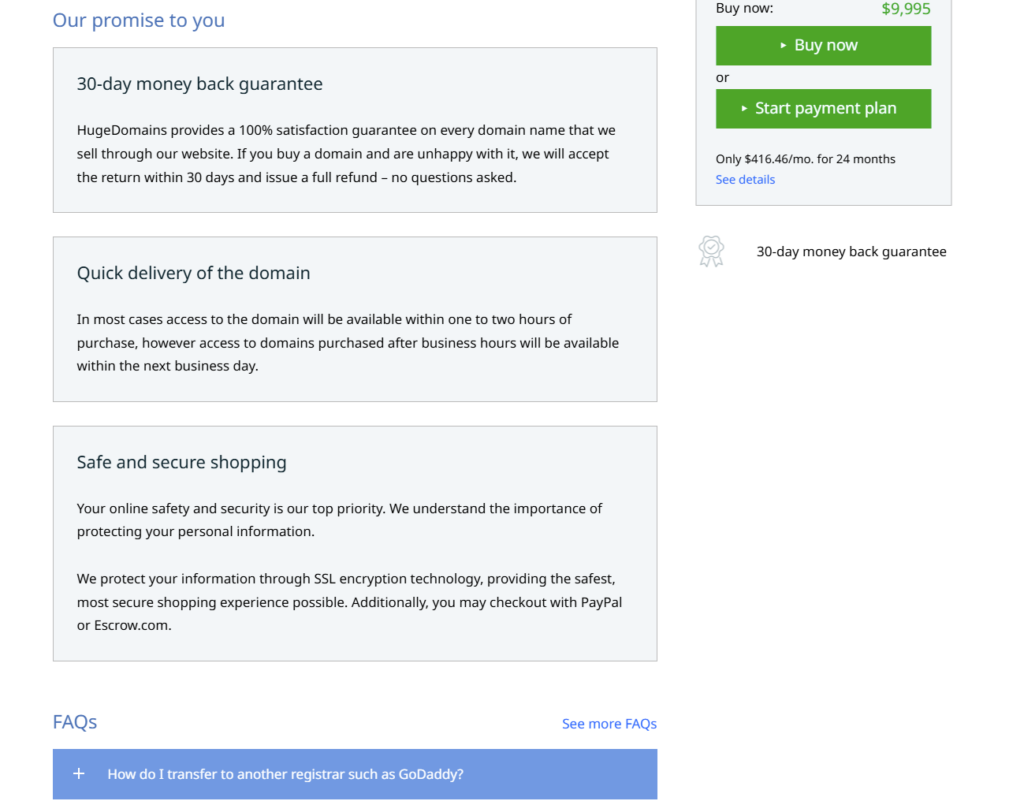
Task: Click the FAQs section heading
Action: 75,722
